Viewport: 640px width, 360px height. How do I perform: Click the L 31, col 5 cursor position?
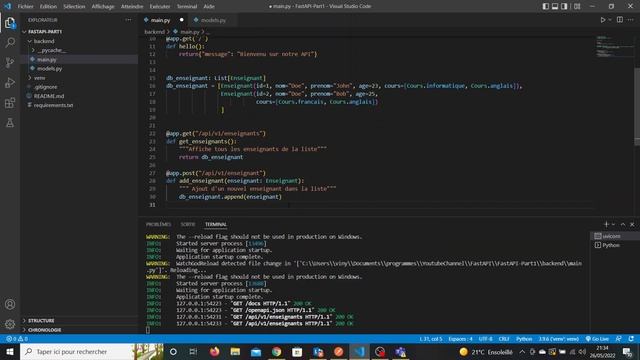coord(431,339)
